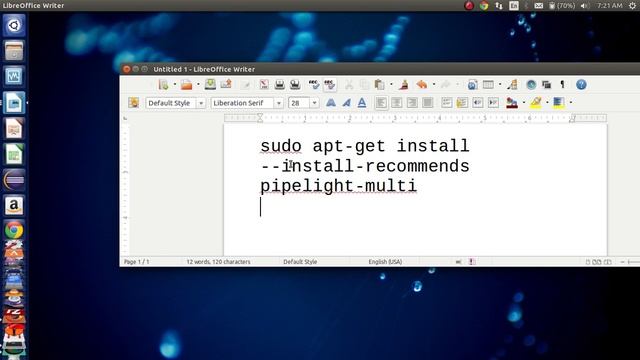The height and width of the screenshot is (360, 640).
Task: Open the Navigator compass icon
Action: point(531,84)
